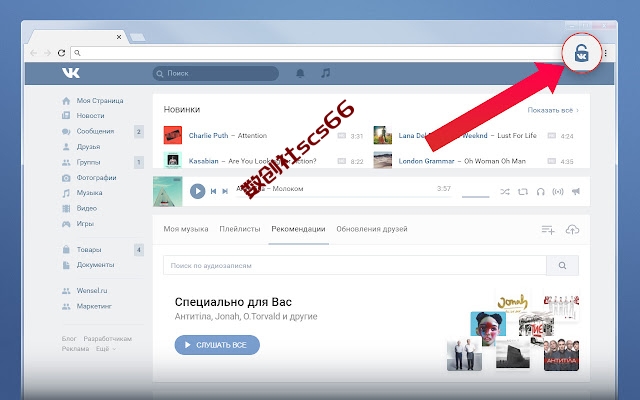Skip to next track in player

[225, 191]
